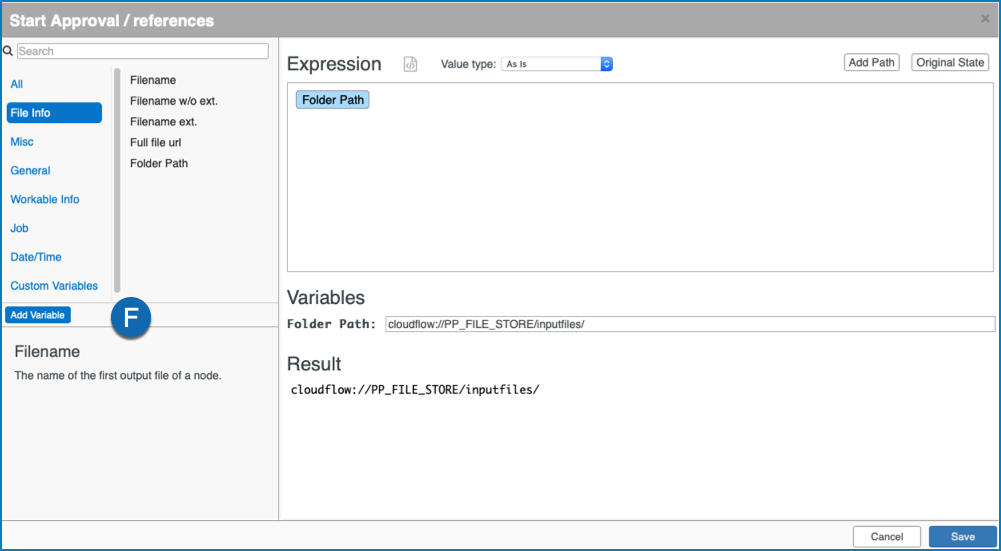The width and height of the screenshot is (1001, 551).
Task: Click the category list scrollbar
Action: (117, 180)
